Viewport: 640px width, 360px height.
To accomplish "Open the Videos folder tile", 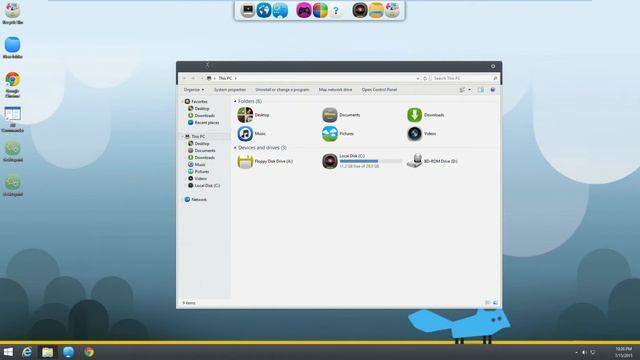I will point(421,133).
